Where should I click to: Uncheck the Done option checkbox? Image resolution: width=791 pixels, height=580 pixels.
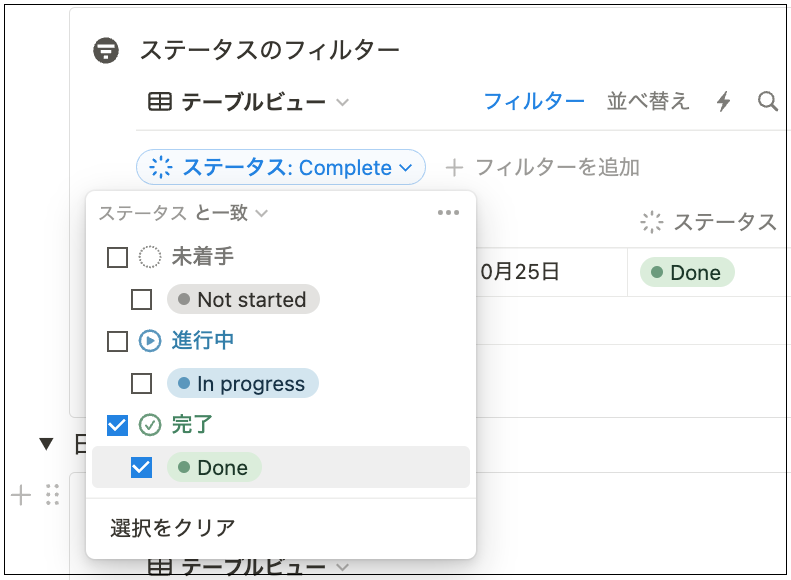click(141, 467)
